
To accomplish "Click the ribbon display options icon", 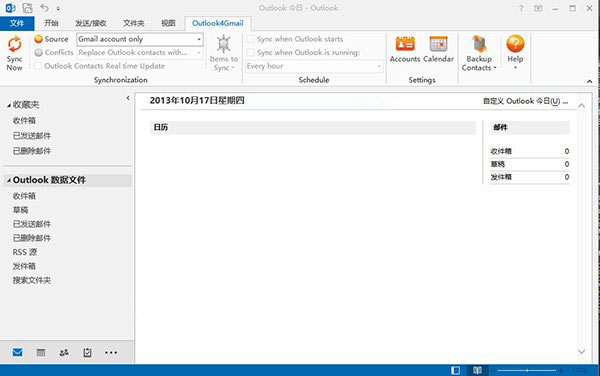I will coord(538,8).
